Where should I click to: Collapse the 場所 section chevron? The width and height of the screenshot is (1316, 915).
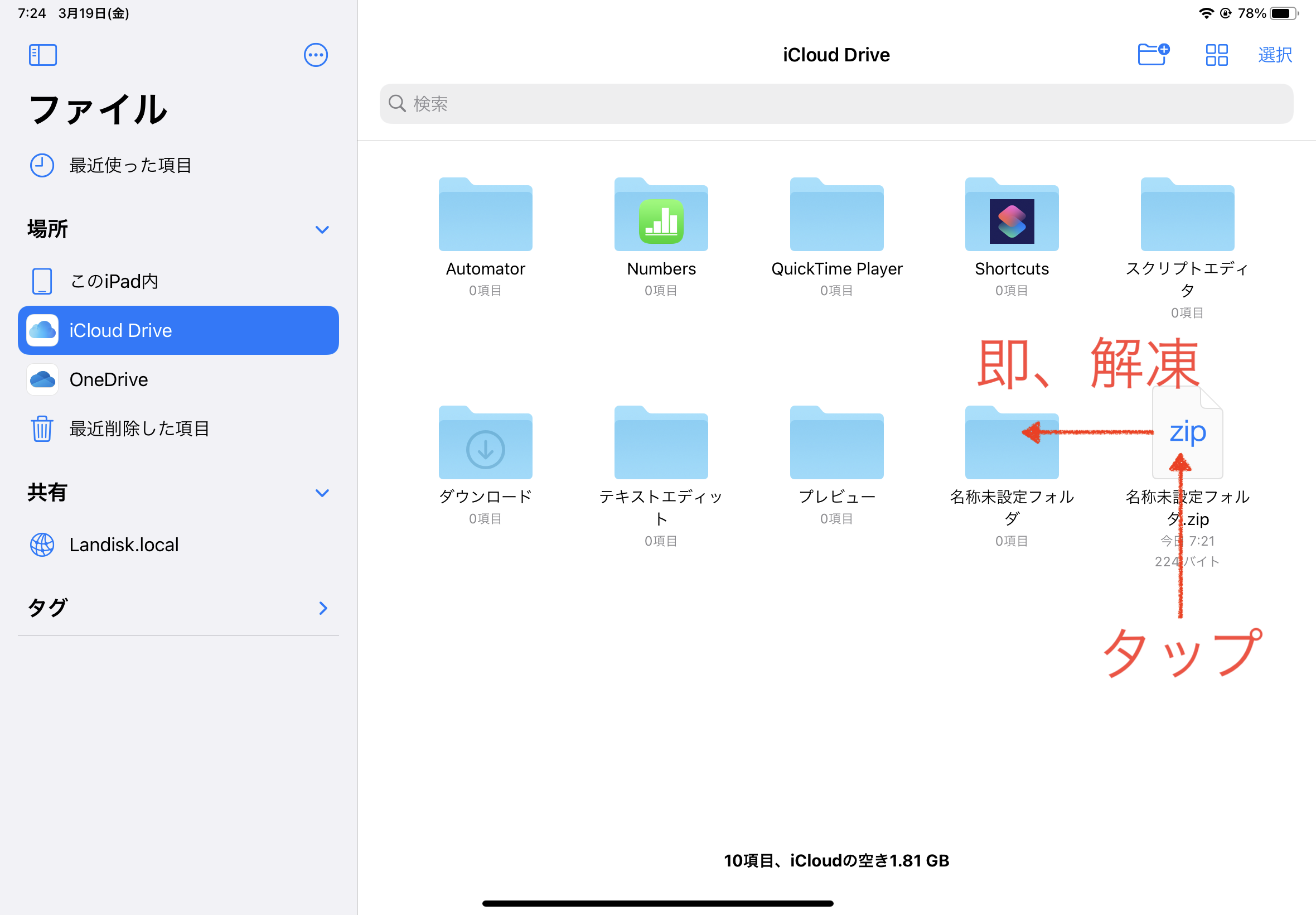click(322, 230)
